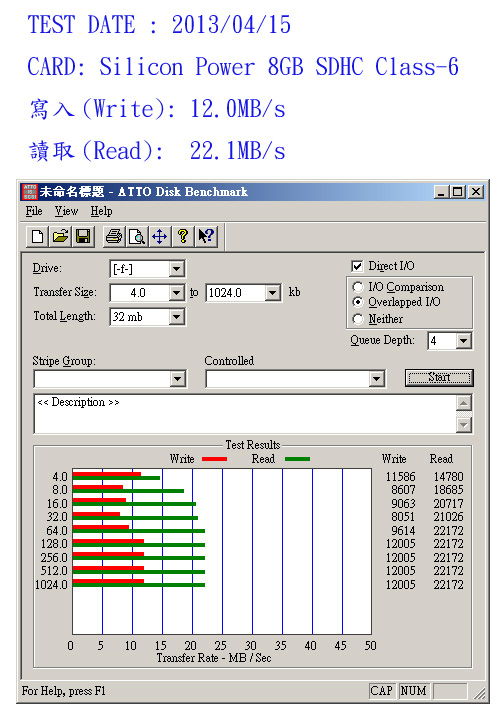Click the write value 9063

pos(403,504)
